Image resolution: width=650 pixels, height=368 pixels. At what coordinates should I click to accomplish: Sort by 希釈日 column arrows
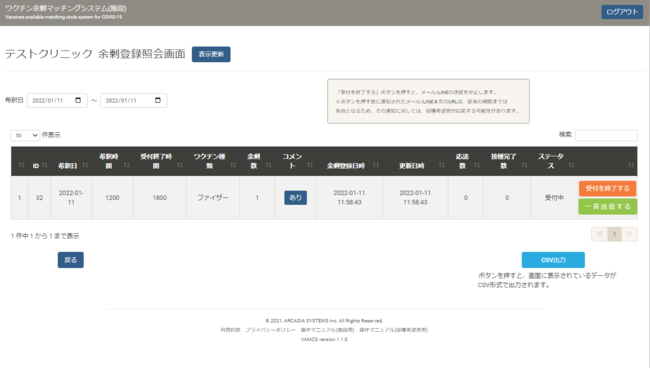coord(85,165)
